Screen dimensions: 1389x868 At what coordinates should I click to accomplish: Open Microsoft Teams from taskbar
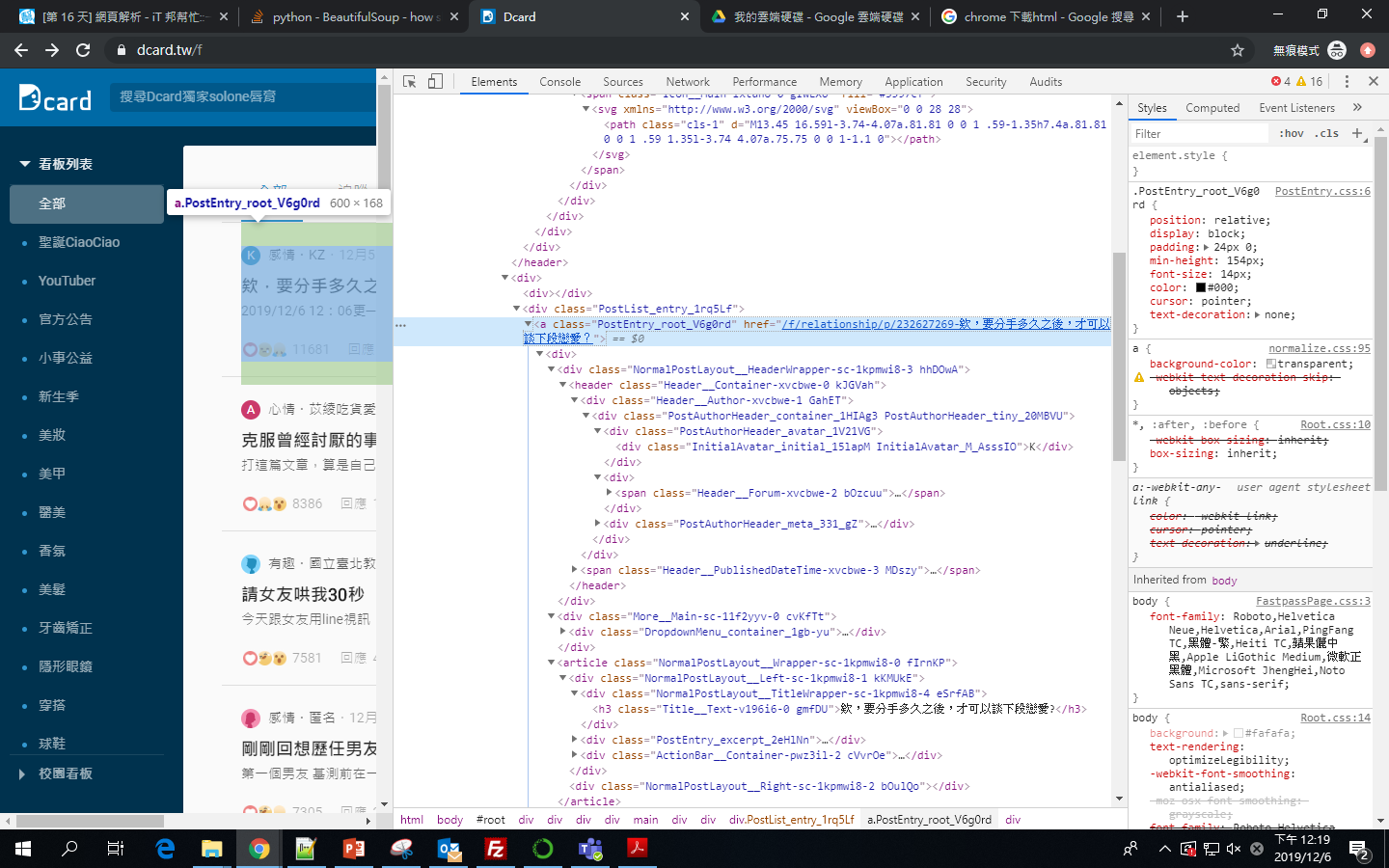coord(590,849)
